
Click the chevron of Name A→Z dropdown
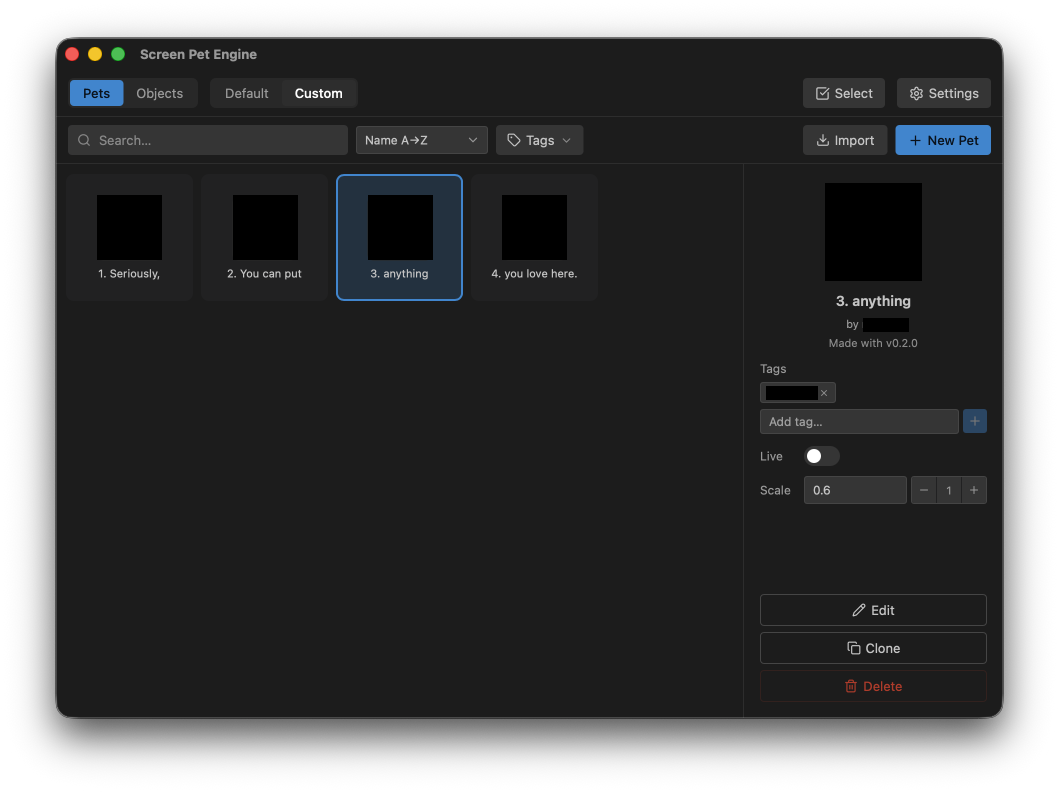473,140
